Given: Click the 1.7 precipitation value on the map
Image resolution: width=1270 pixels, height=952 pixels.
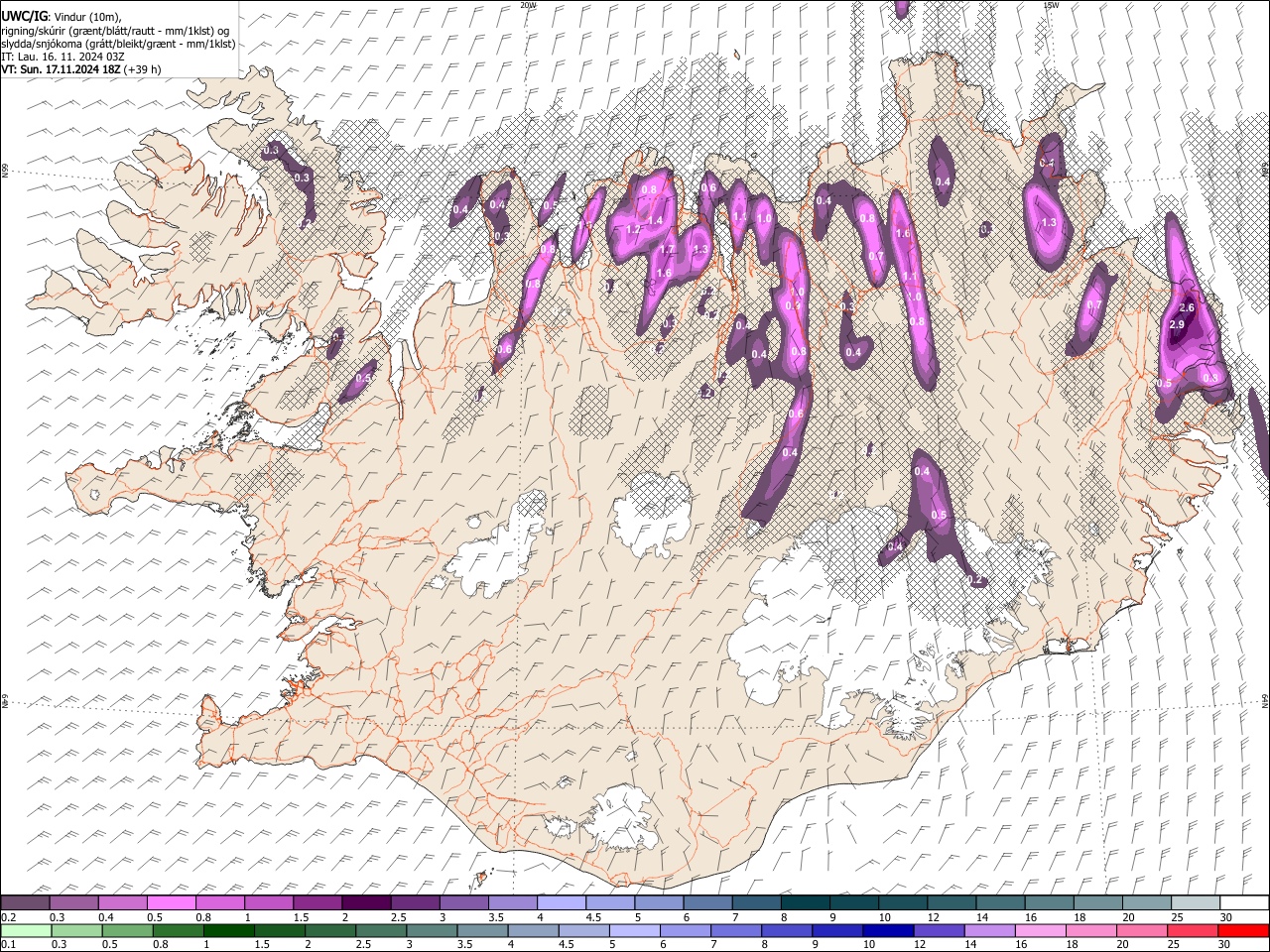Looking at the screenshot, I should pyautogui.click(x=668, y=250).
